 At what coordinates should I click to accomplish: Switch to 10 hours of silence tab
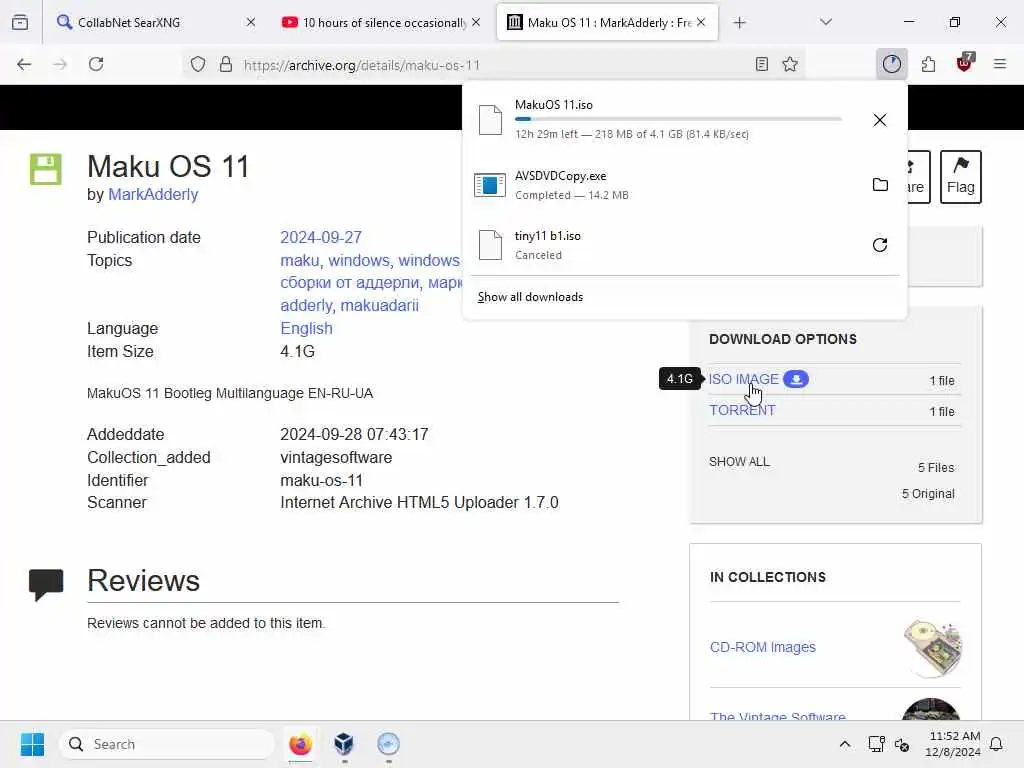[x=383, y=22]
